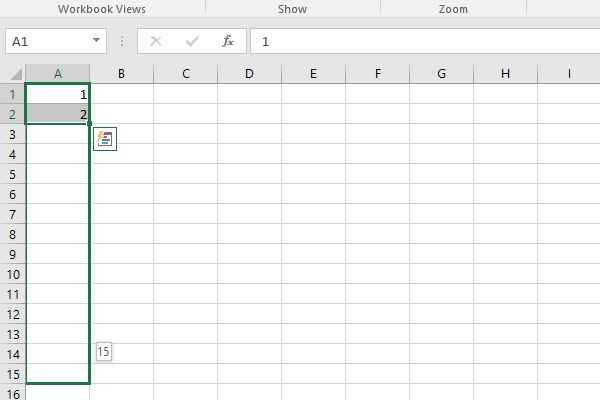Select column A header
Screen dimensions: 600x400
coord(57,74)
